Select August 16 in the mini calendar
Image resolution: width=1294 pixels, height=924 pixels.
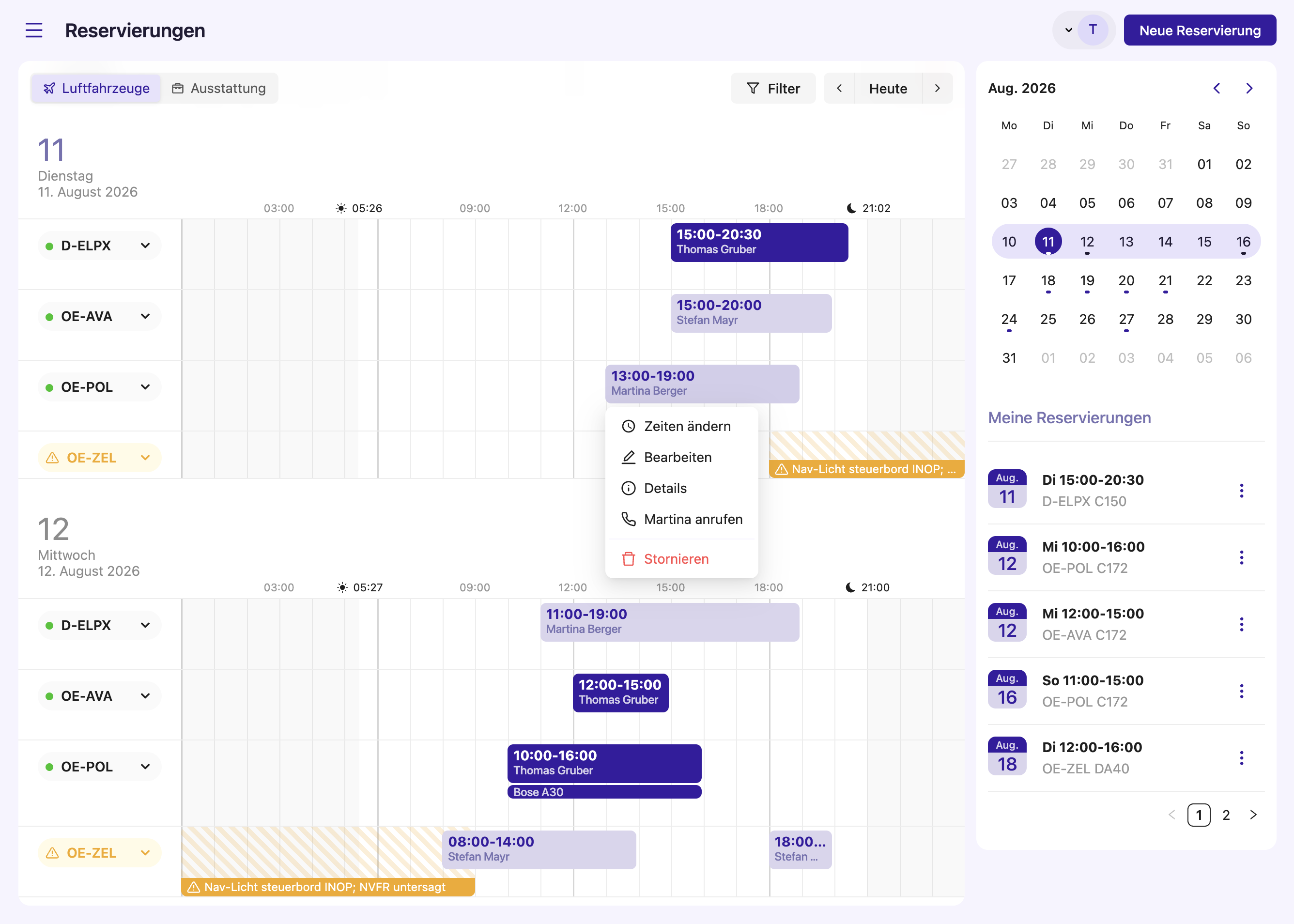point(1243,242)
